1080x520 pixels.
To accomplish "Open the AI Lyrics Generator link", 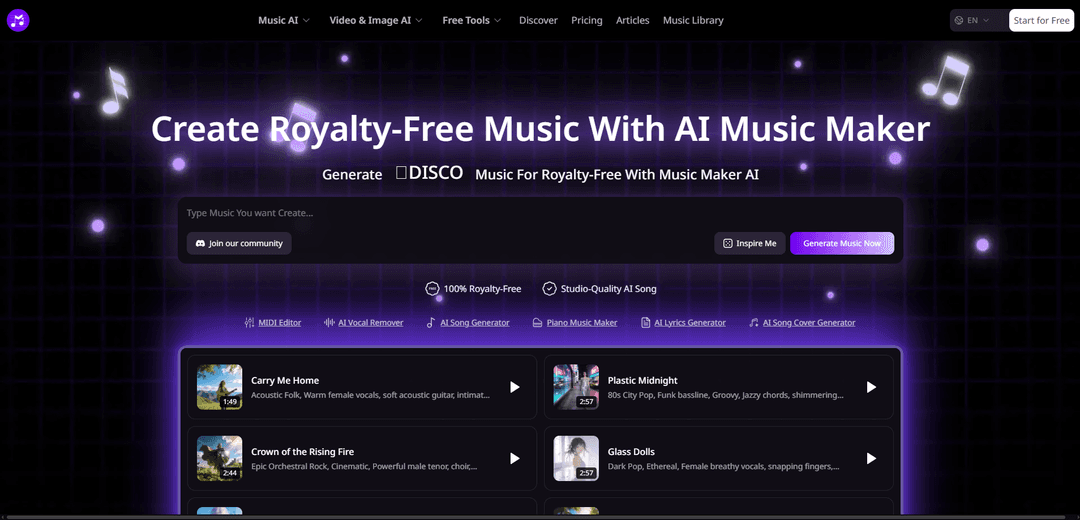I will [690, 322].
